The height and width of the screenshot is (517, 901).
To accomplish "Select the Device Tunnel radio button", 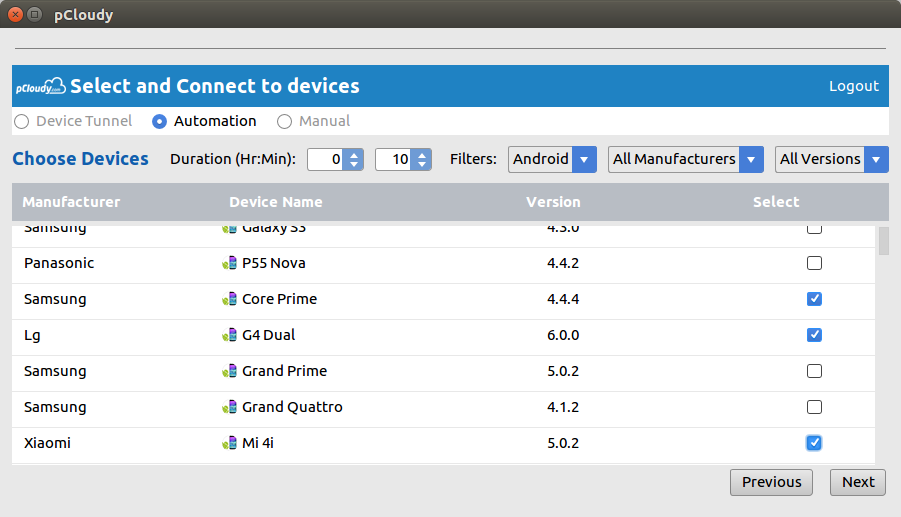I will click(22, 122).
